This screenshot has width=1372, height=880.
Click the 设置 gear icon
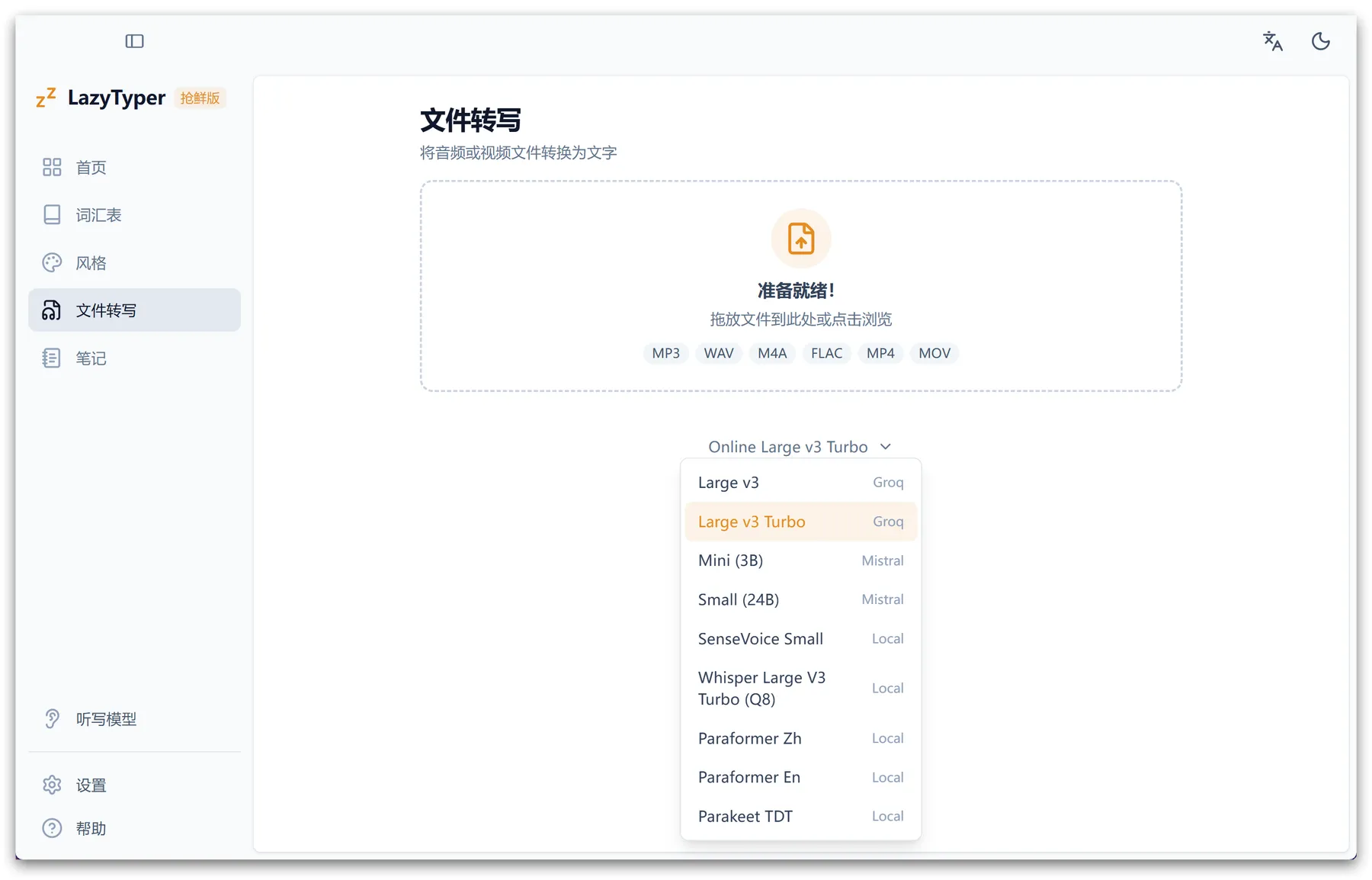52,785
